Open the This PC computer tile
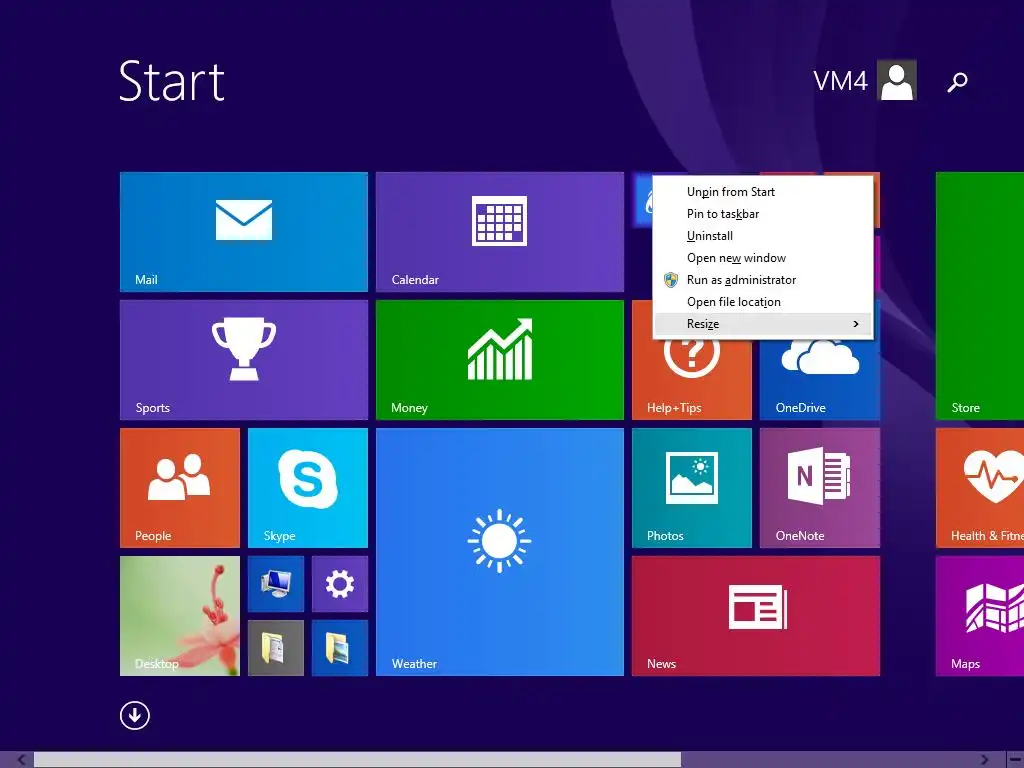 [x=276, y=584]
